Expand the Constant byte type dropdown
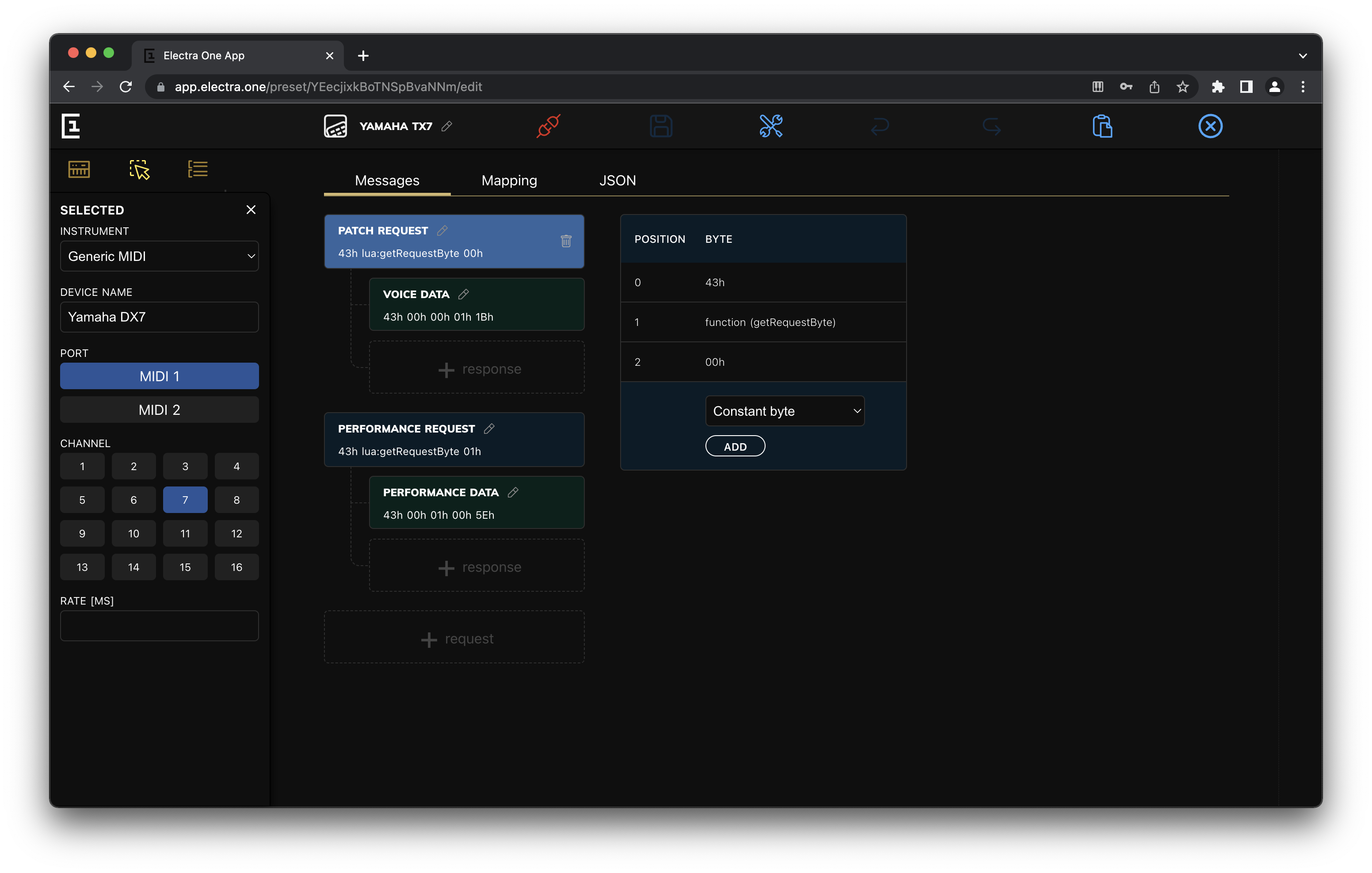 784,411
